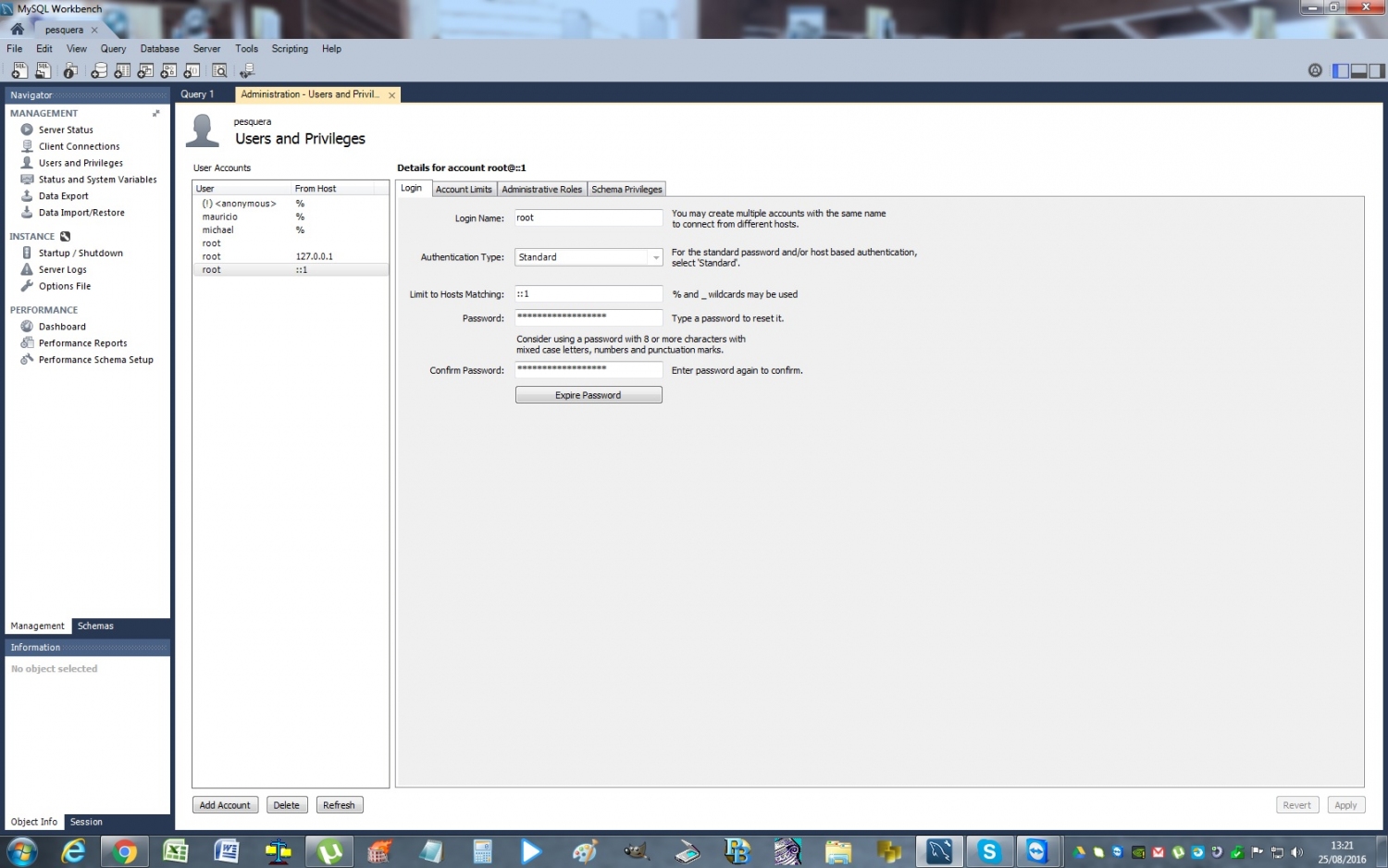The height and width of the screenshot is (868, 1388).
Task: Click the Data Export navigator icon
Action: (x=27, y=196)
